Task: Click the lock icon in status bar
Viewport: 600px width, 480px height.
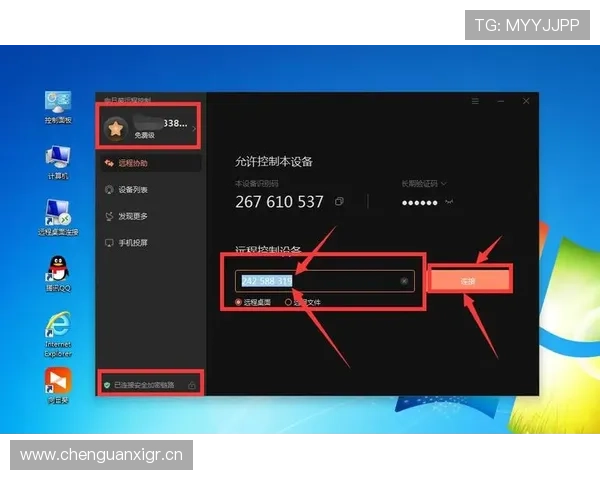Action: 192,385
